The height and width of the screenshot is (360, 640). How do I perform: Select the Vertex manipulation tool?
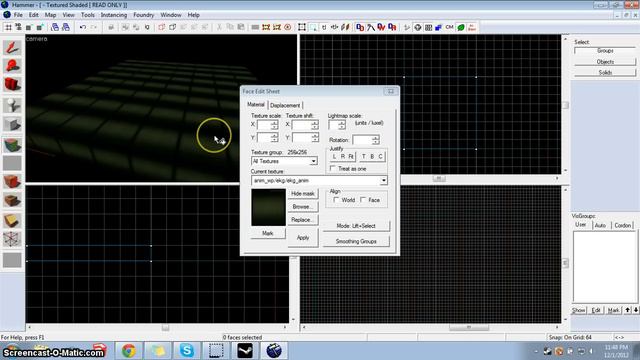click(x=12, y=239)
